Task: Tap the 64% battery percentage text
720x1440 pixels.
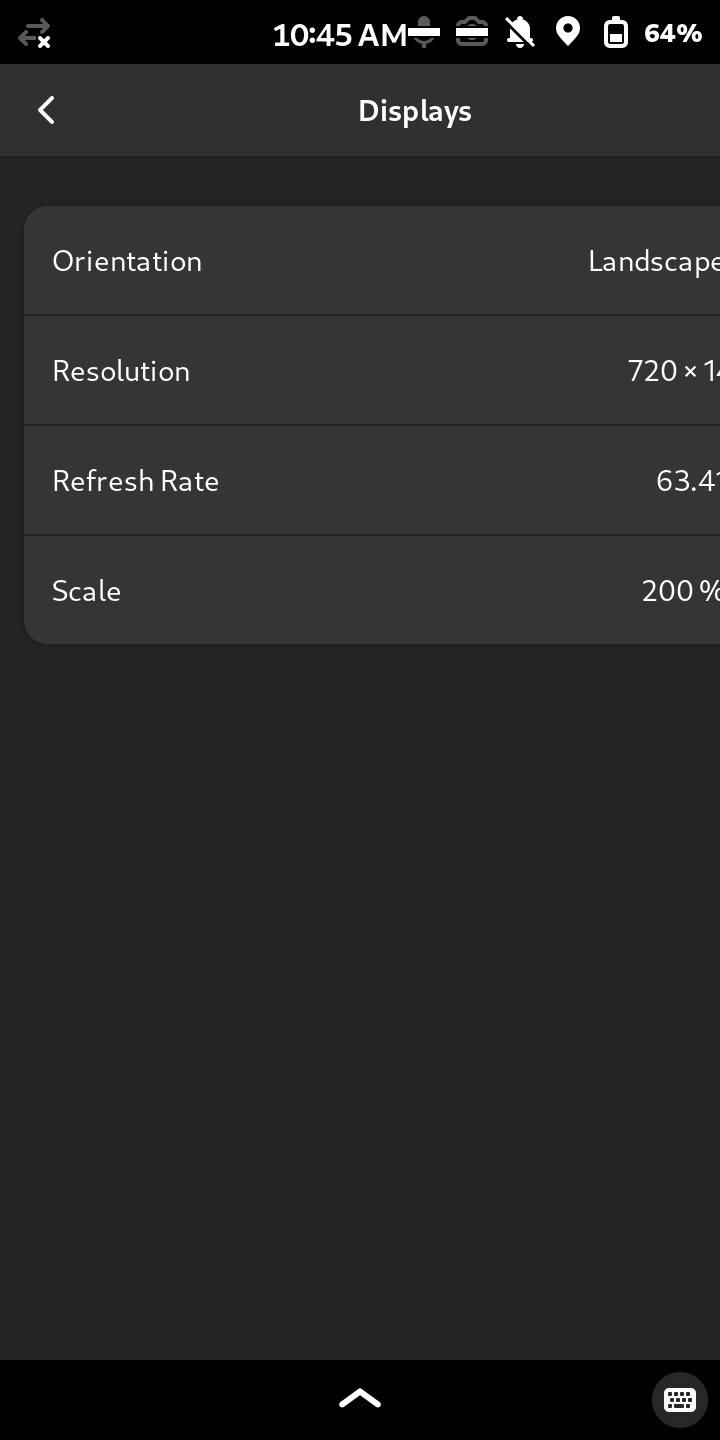Action: [x=673, y=34]
